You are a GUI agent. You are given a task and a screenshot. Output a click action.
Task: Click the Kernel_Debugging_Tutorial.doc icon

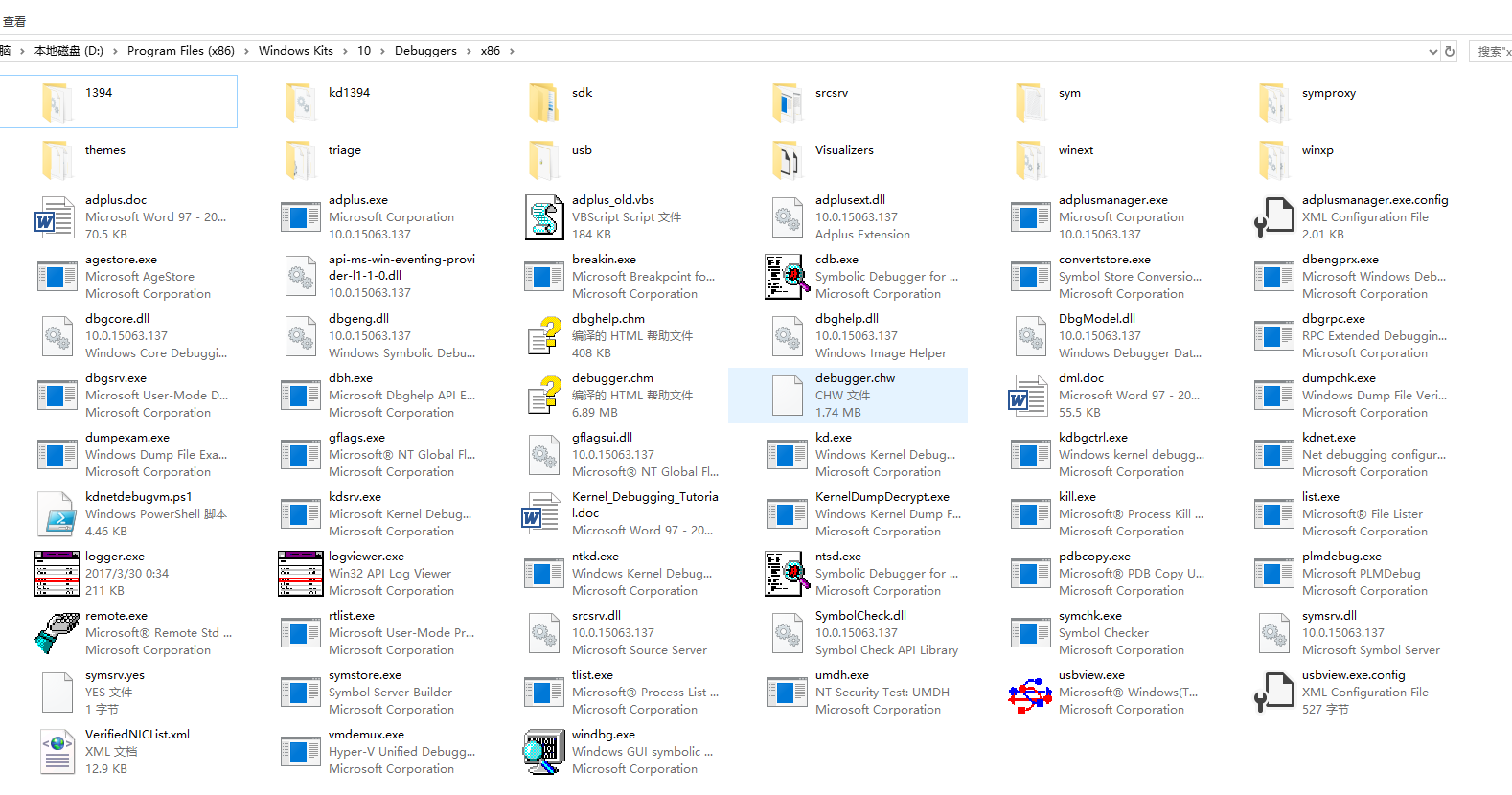(542, 514)
